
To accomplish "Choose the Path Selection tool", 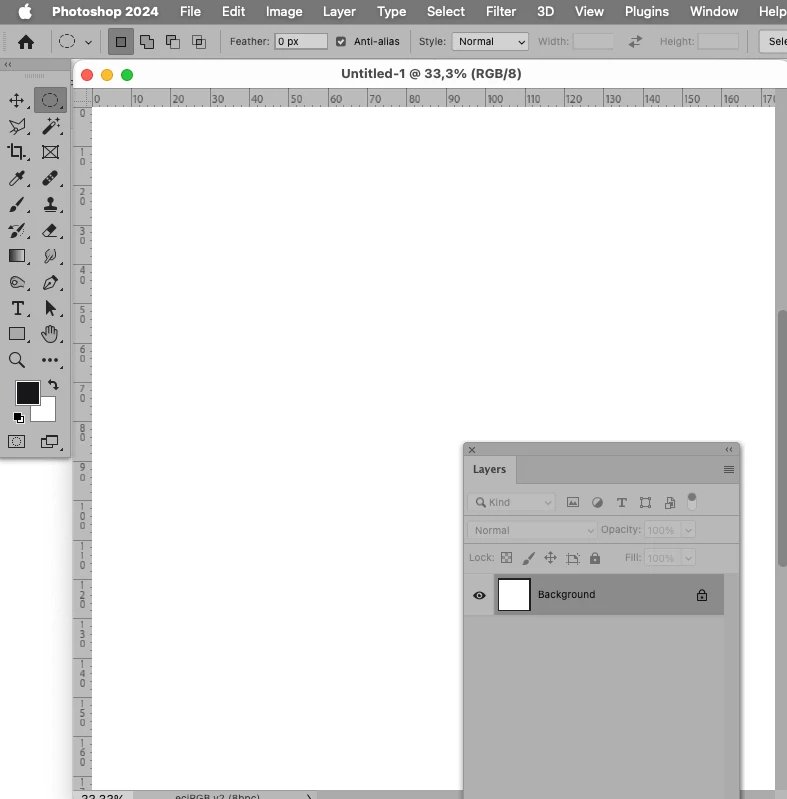I will [50, 308].
